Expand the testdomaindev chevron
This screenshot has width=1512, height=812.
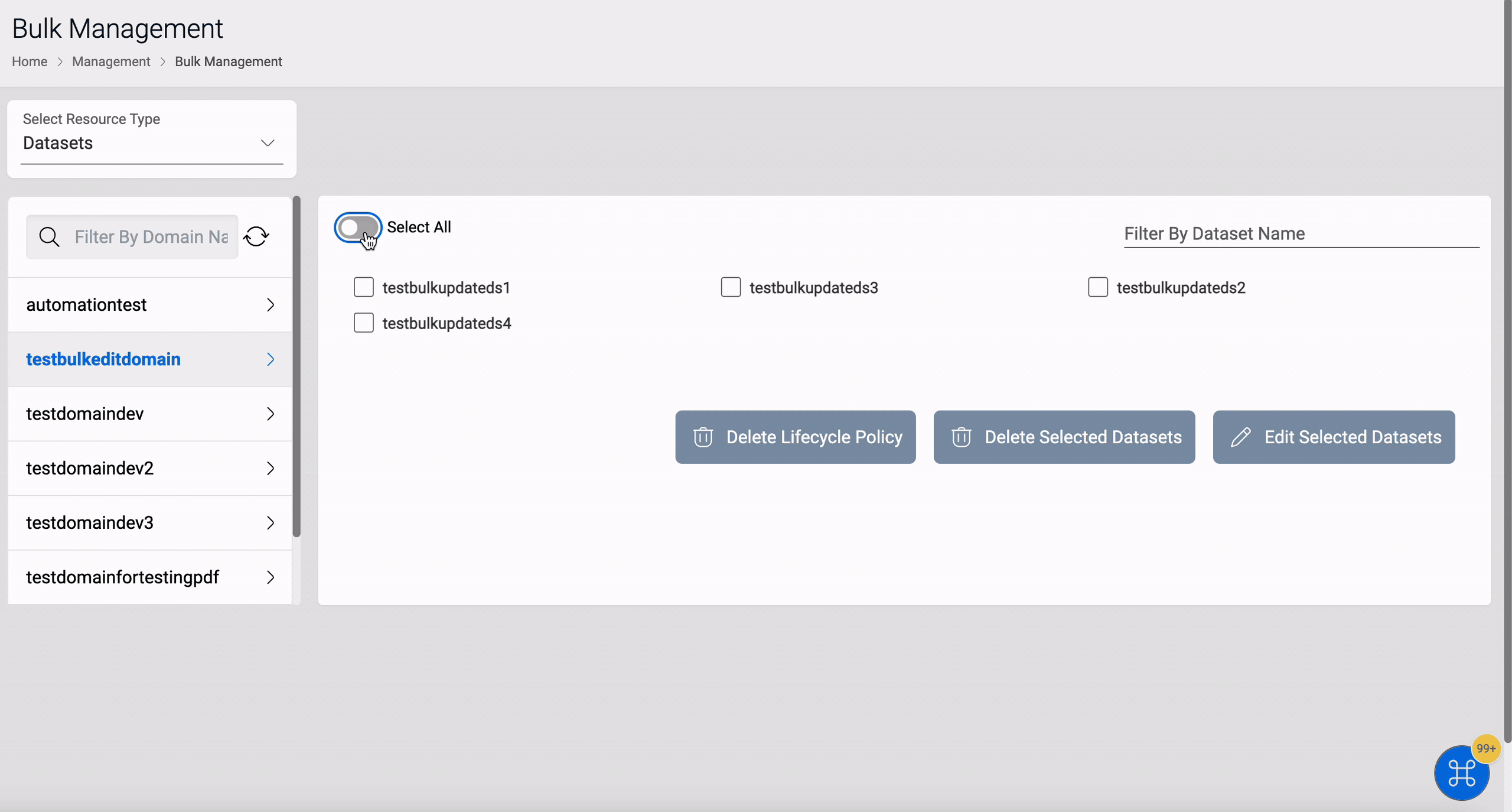(x=271, y=414)
